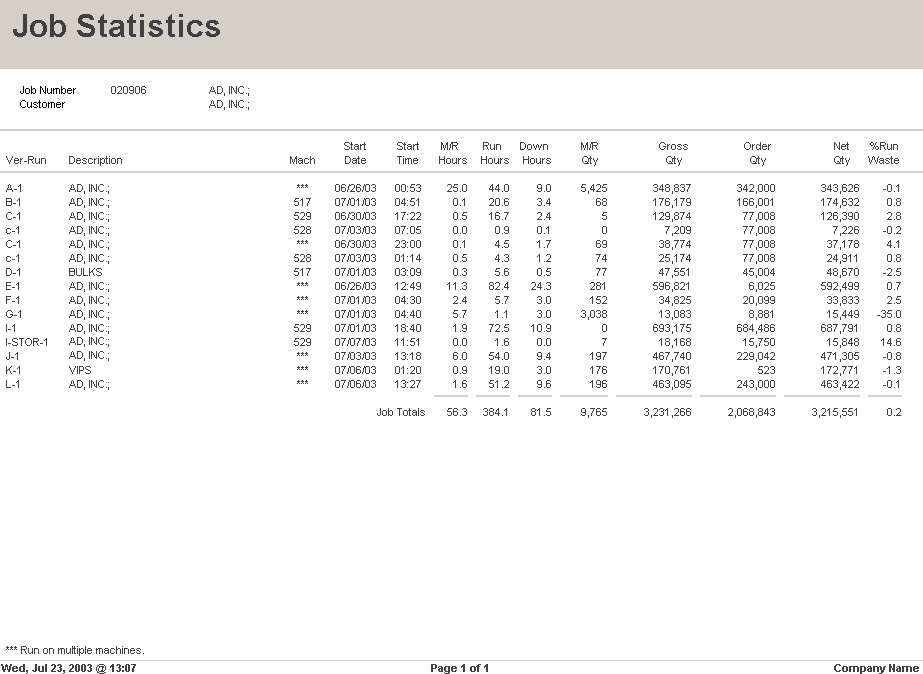
Task: Click the Page 1 of 1 indicator
Action: 460,668
